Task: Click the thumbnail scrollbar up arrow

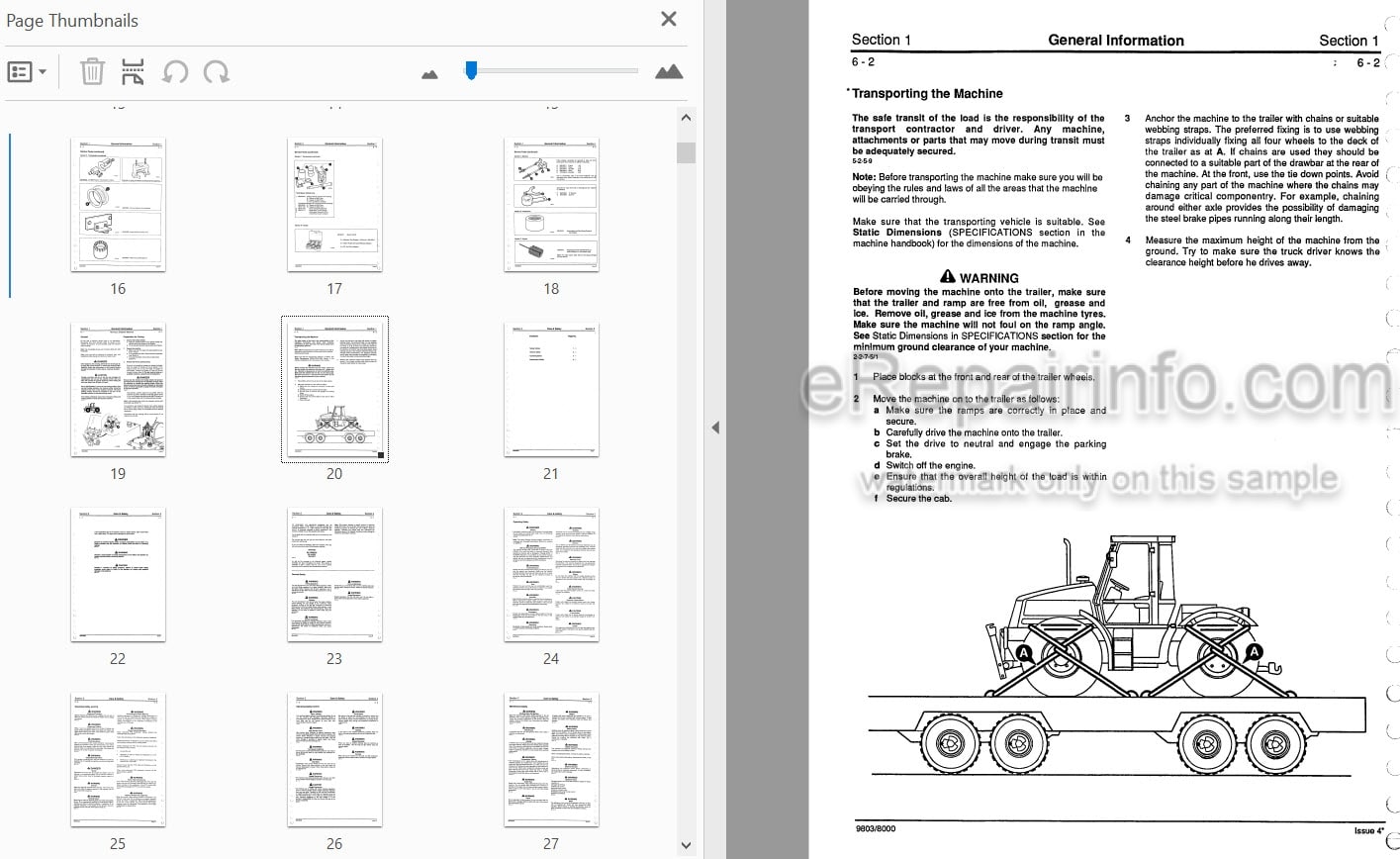Action: pos(686,117)
